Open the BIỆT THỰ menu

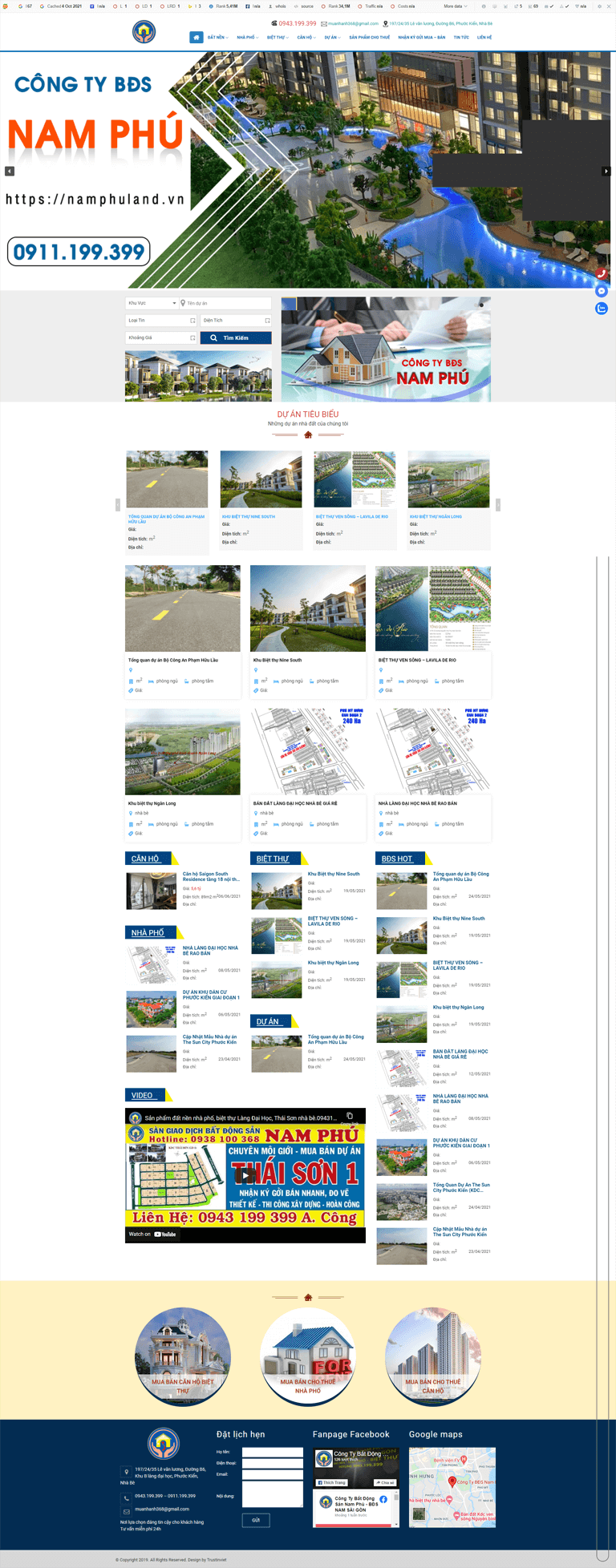(x=278, y=37)
